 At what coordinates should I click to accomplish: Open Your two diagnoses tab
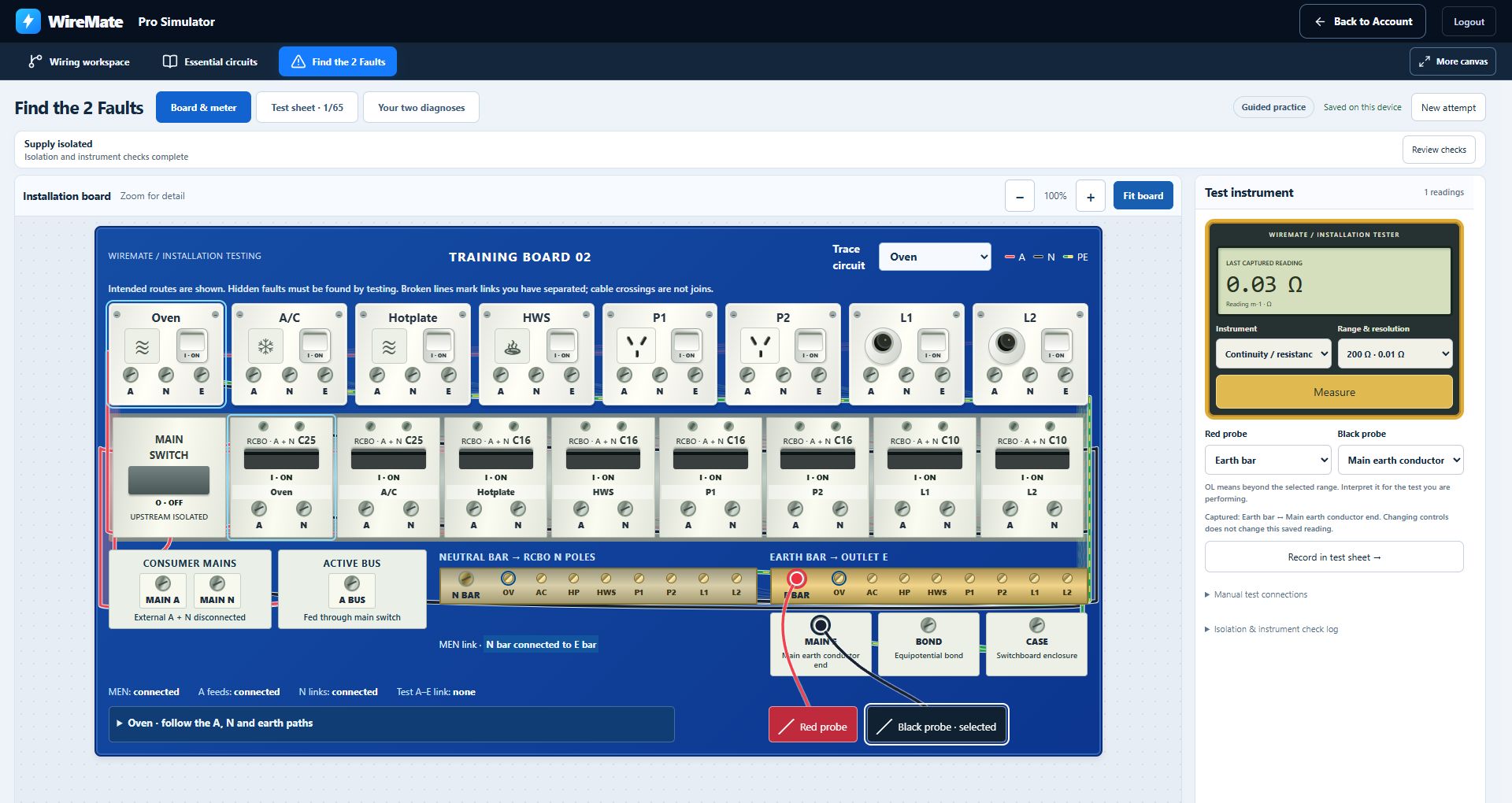(x=421, y=108)
